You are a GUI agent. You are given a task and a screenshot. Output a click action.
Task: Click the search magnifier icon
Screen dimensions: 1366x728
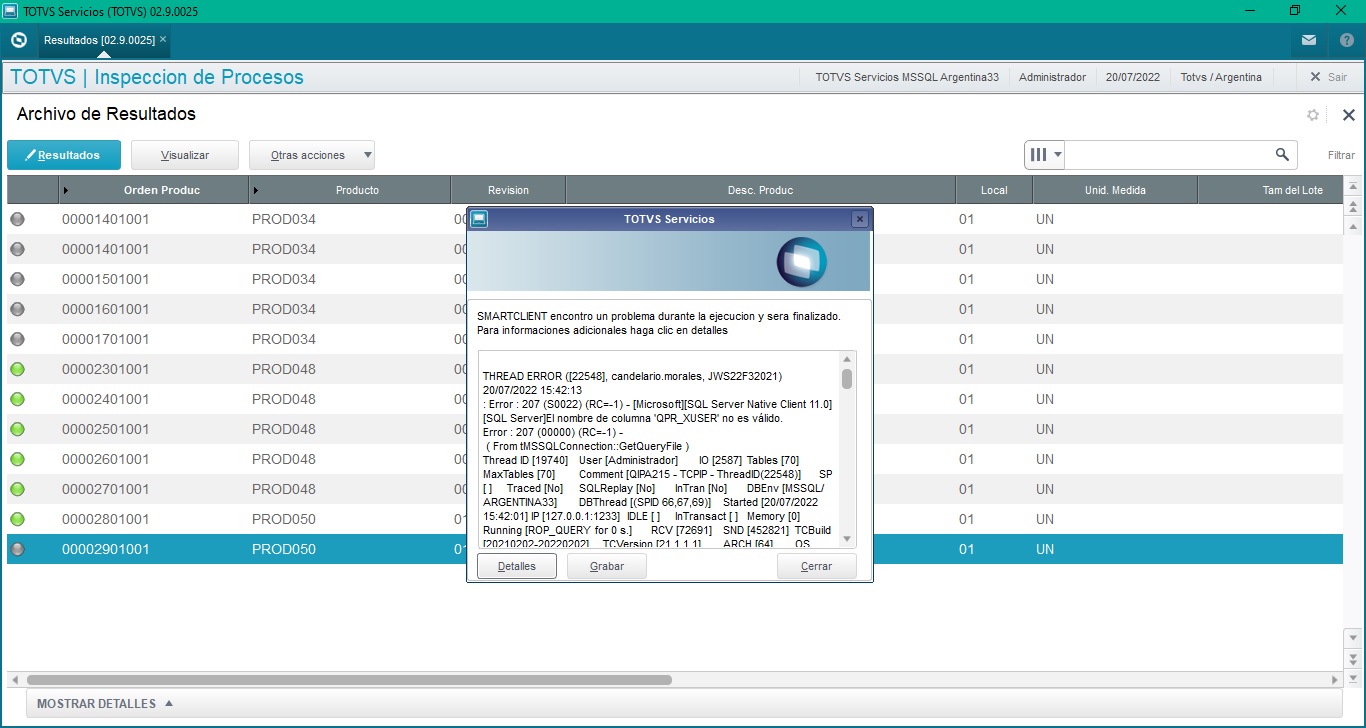coord(1282,155)
